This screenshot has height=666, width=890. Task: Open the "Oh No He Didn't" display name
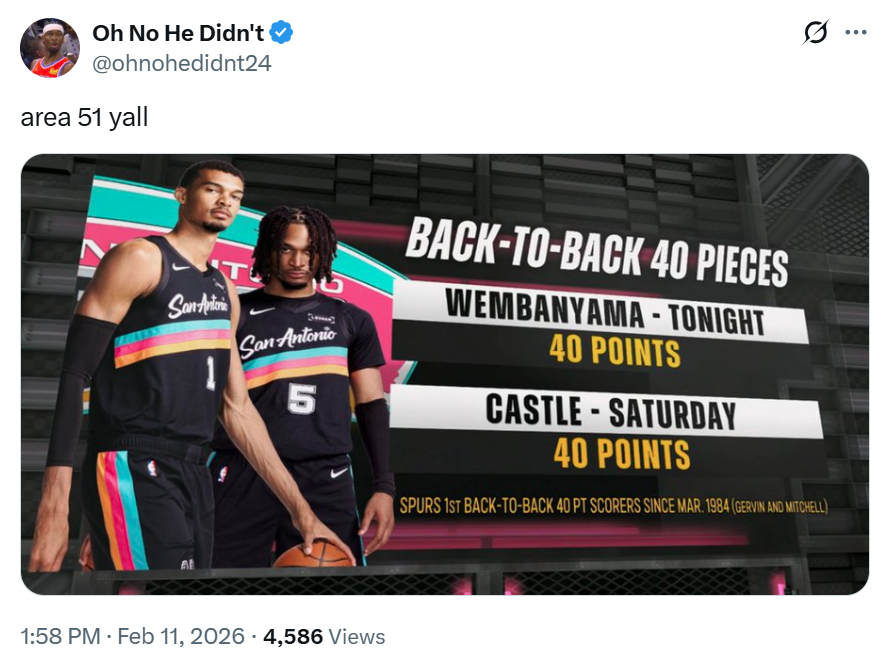(178, 33)
